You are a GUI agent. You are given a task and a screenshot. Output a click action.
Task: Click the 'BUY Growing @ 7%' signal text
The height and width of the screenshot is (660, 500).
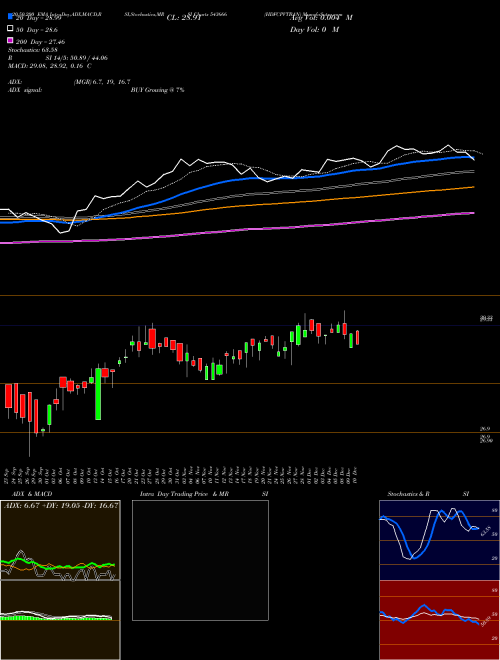157,90
